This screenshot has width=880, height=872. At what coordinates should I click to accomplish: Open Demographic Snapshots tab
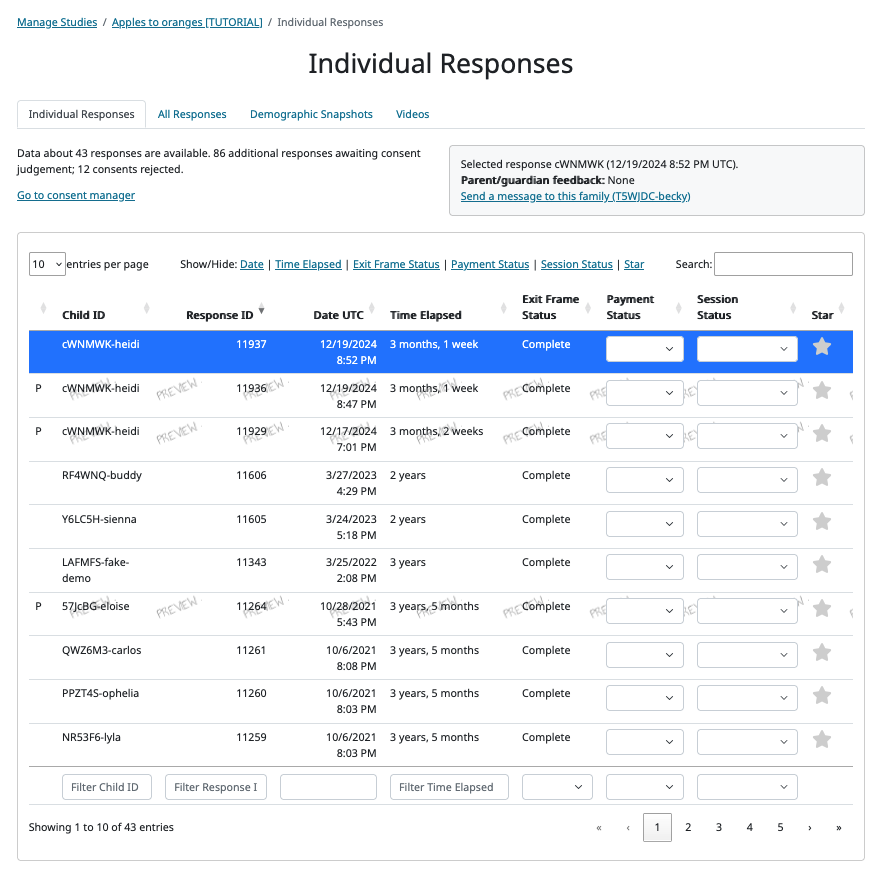point(311,114)
